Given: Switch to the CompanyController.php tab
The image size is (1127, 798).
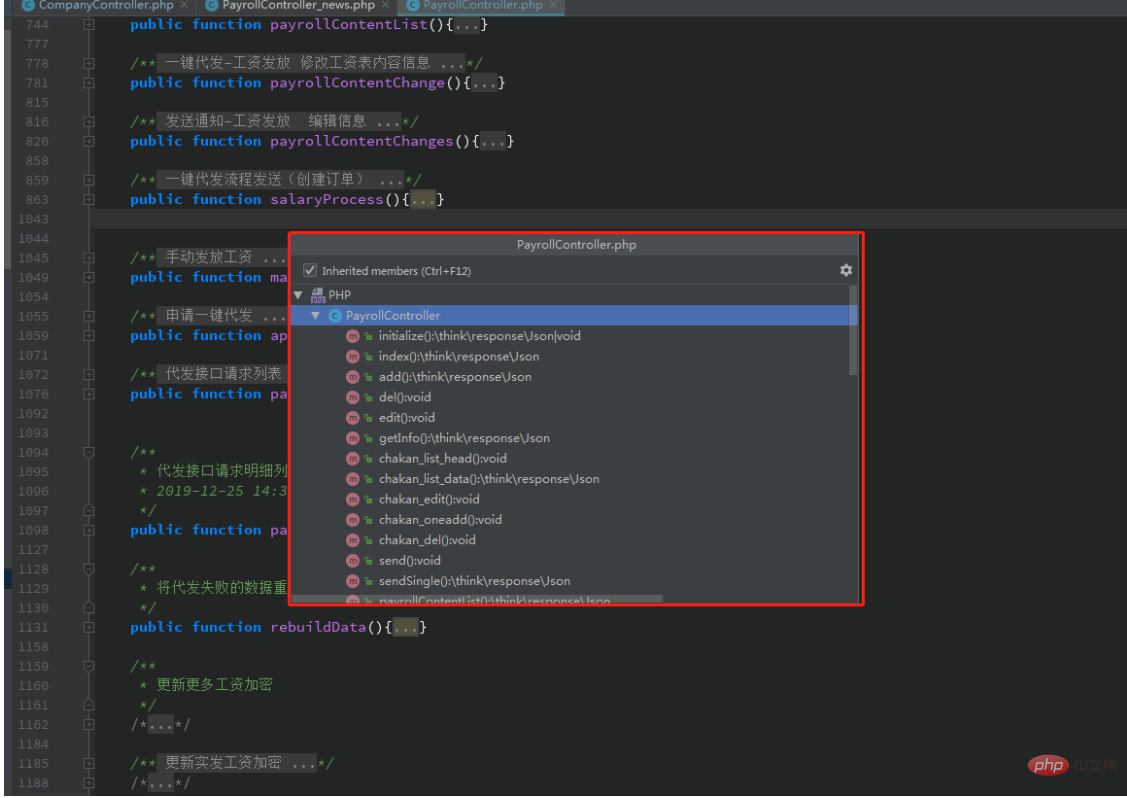Looking at the screenshot, I should point(106,6).
